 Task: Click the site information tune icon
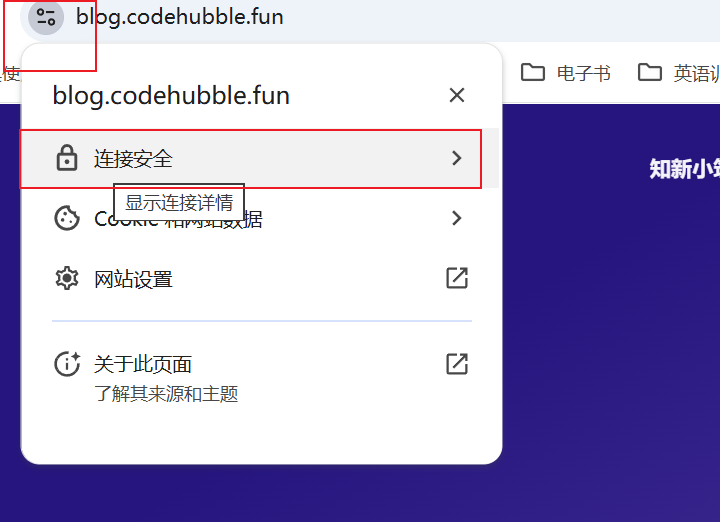tap(46, 17)
